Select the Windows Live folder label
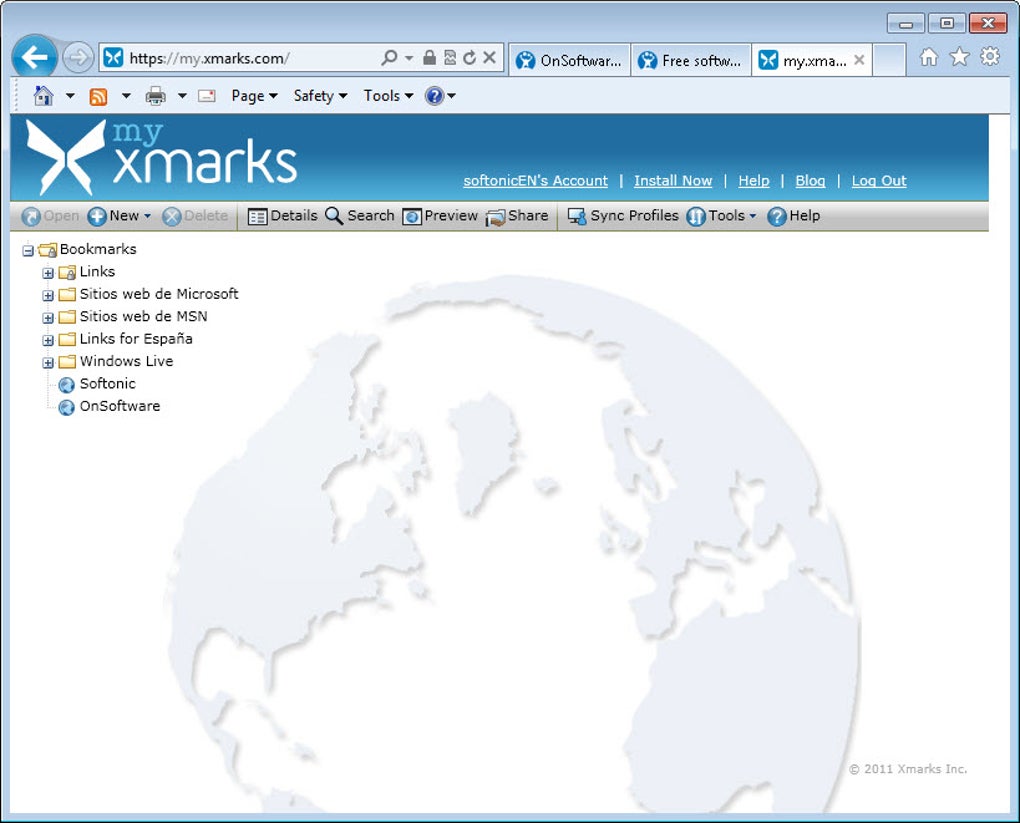The width and height of the screenshot is (1020, 823). [126, 361]
